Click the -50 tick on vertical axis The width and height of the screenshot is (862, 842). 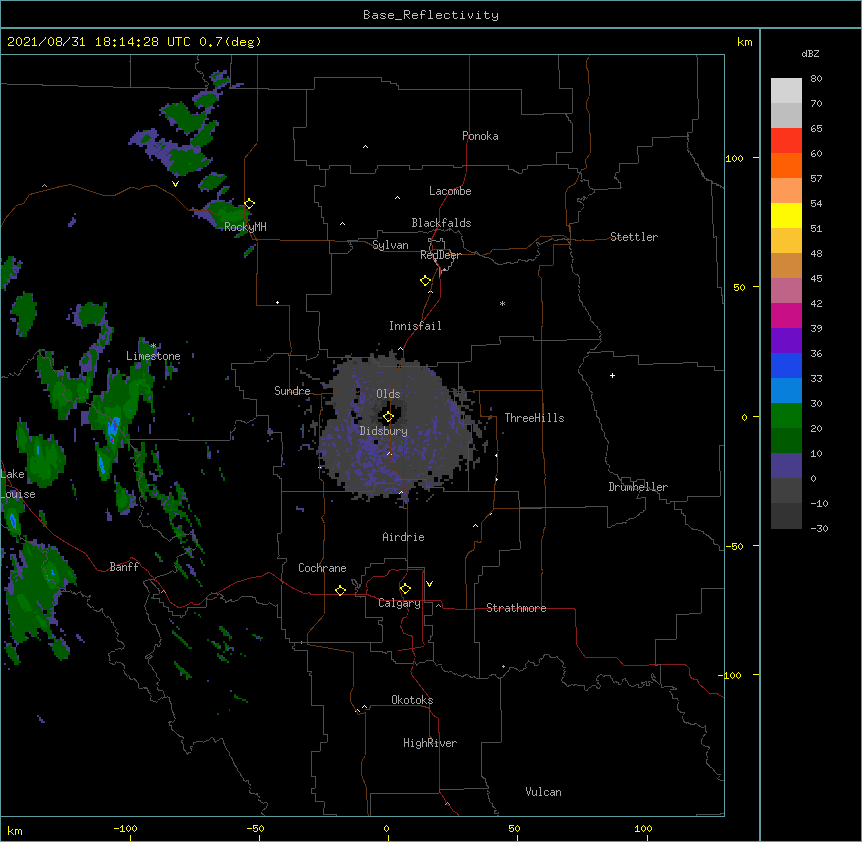[x=734, y=546]
